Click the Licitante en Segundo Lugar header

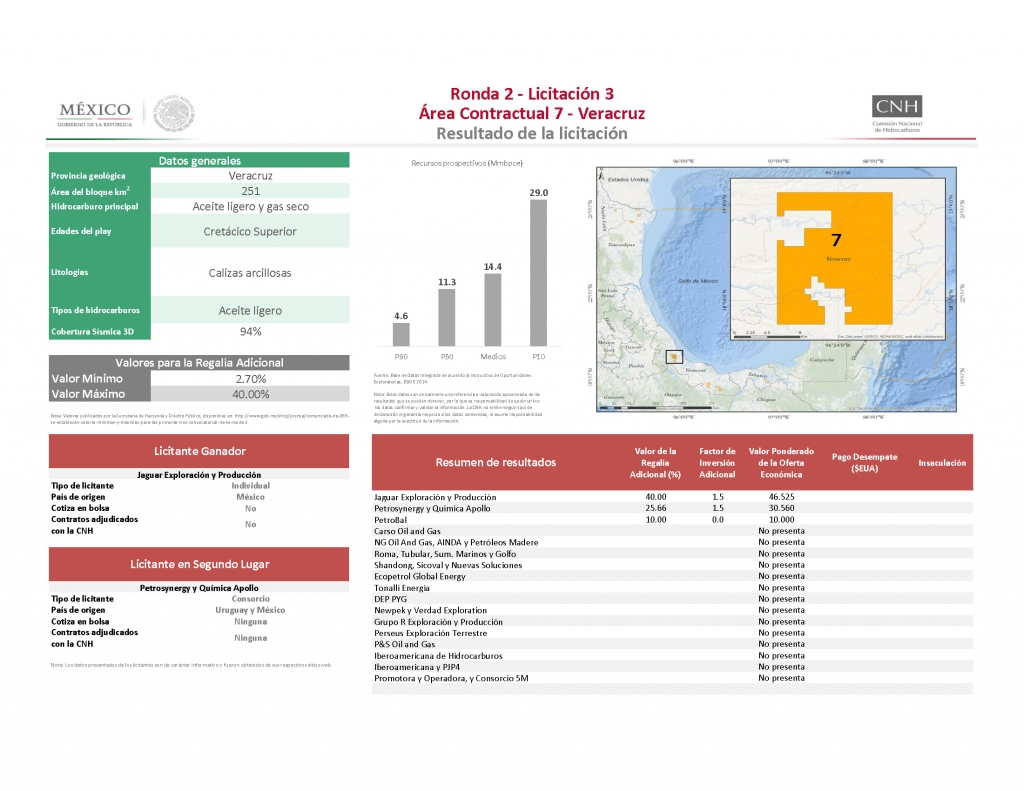(199, 564)
